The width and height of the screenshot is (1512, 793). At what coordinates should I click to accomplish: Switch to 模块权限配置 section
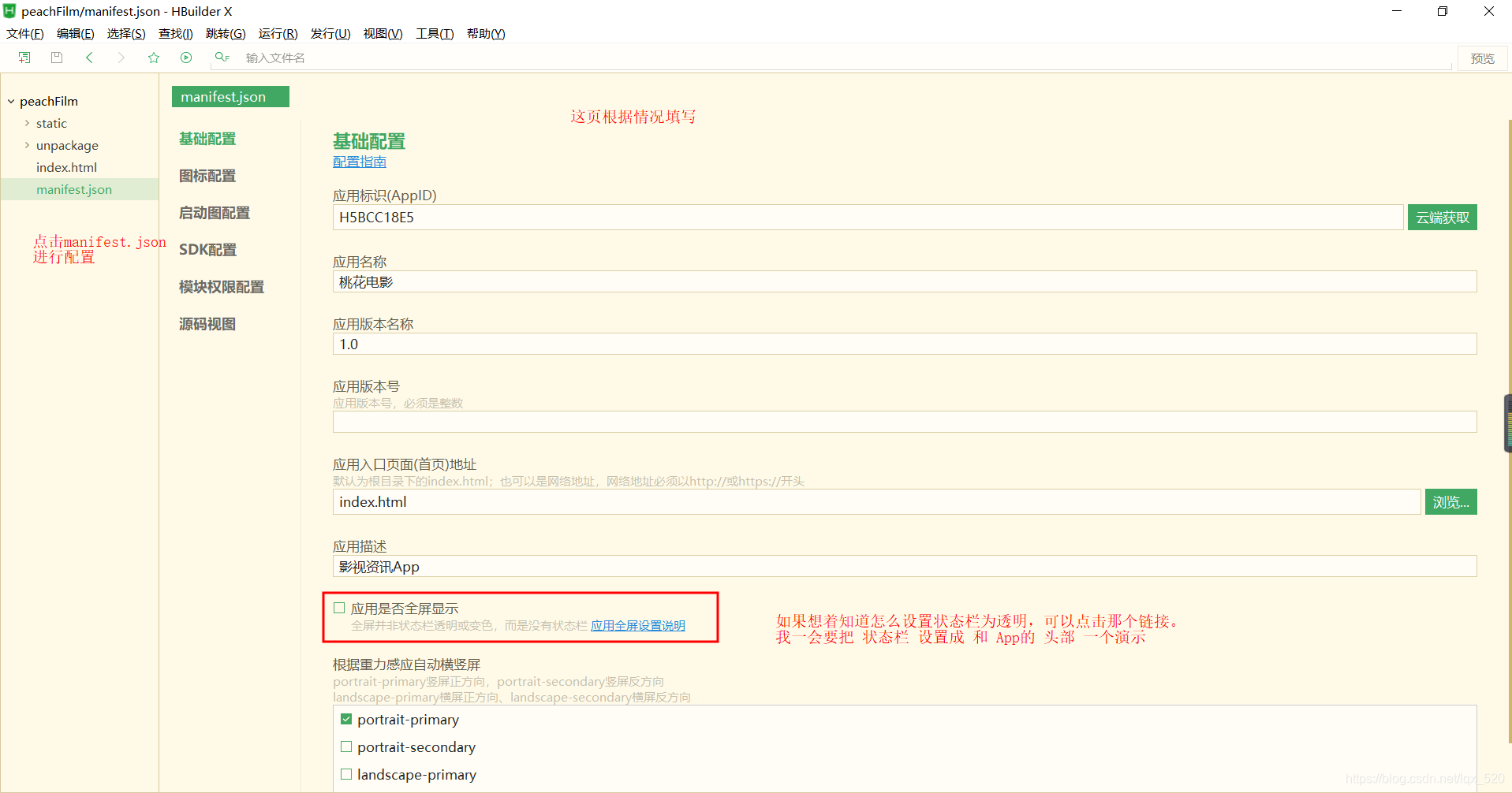pos(222,287)
